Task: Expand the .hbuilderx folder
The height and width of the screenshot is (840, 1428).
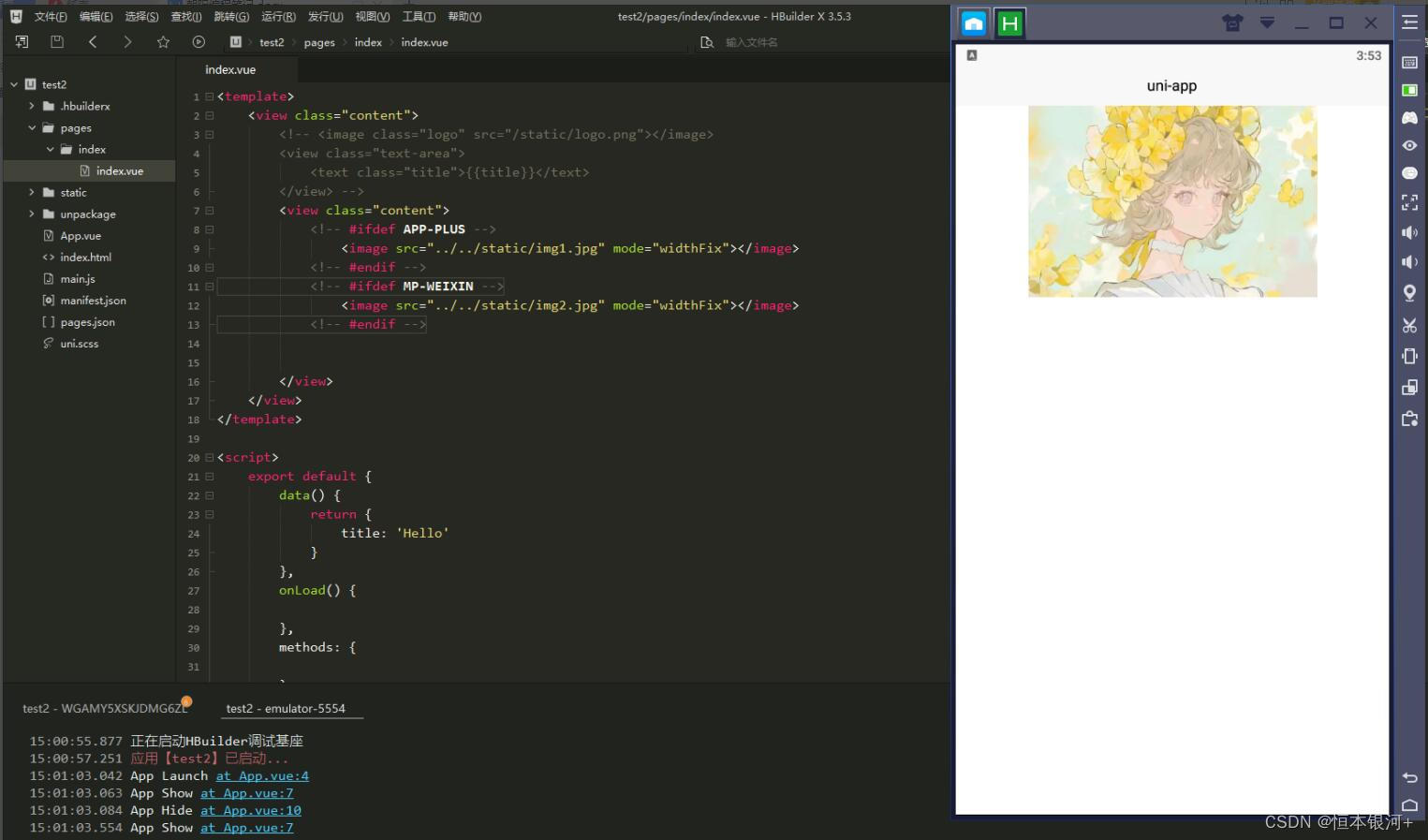Action: [x=31, y=106]
